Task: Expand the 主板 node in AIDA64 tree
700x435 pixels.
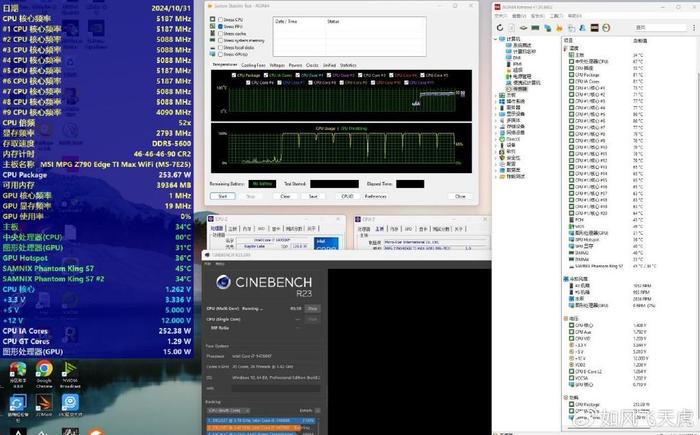Action: pos(496,95)
